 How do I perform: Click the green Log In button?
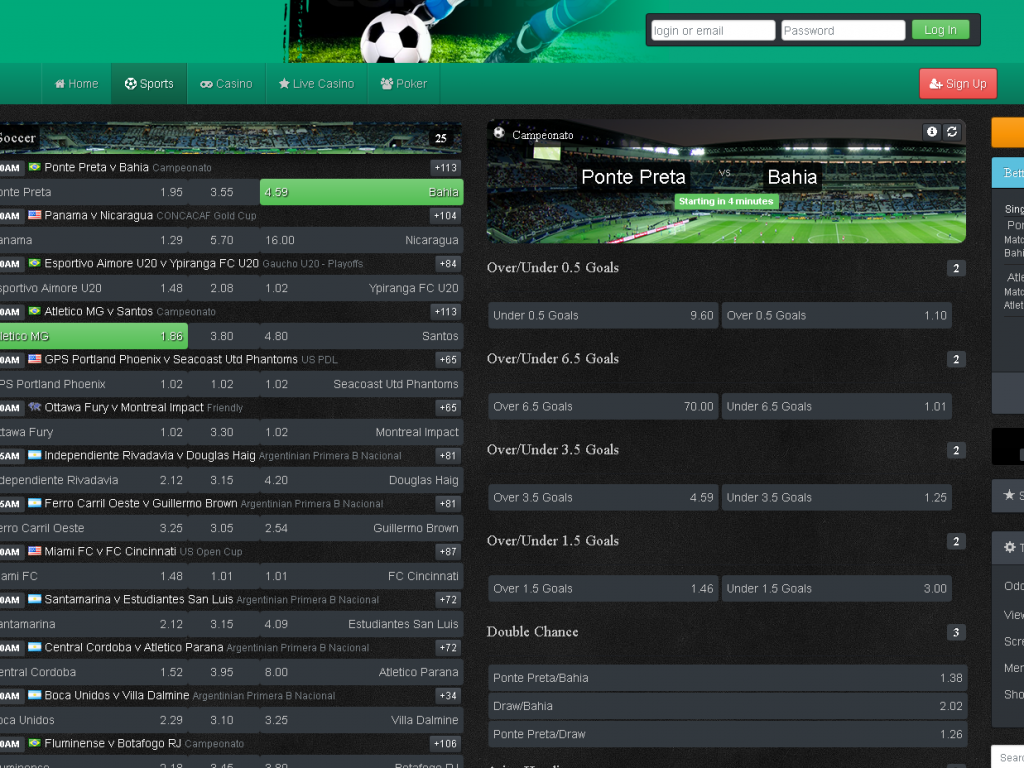[940, 29]
